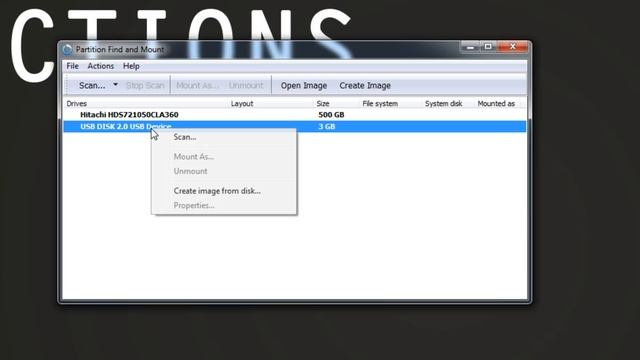The width and height of the screenshot is (640, 360).
Task: Close the Partition Find and Mount window
Action: click(x=513, y=47)
